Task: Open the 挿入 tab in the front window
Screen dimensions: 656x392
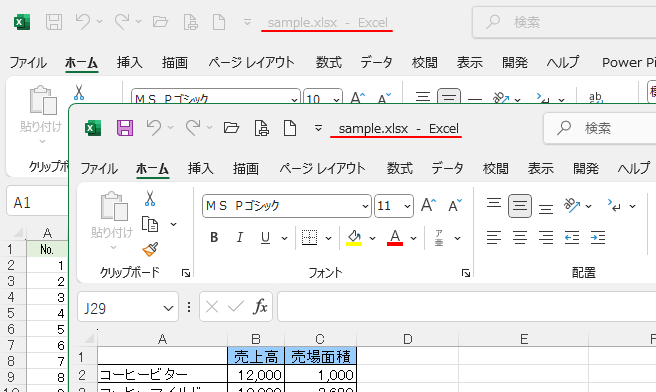Action: tap(201, 169)
